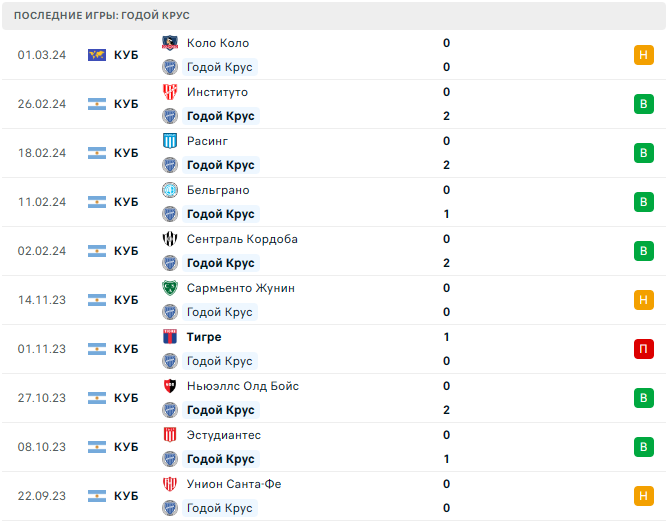The height and width of the screenshot is (522, 668).
Task: Click the Tigre team crest
Action: 169,337
